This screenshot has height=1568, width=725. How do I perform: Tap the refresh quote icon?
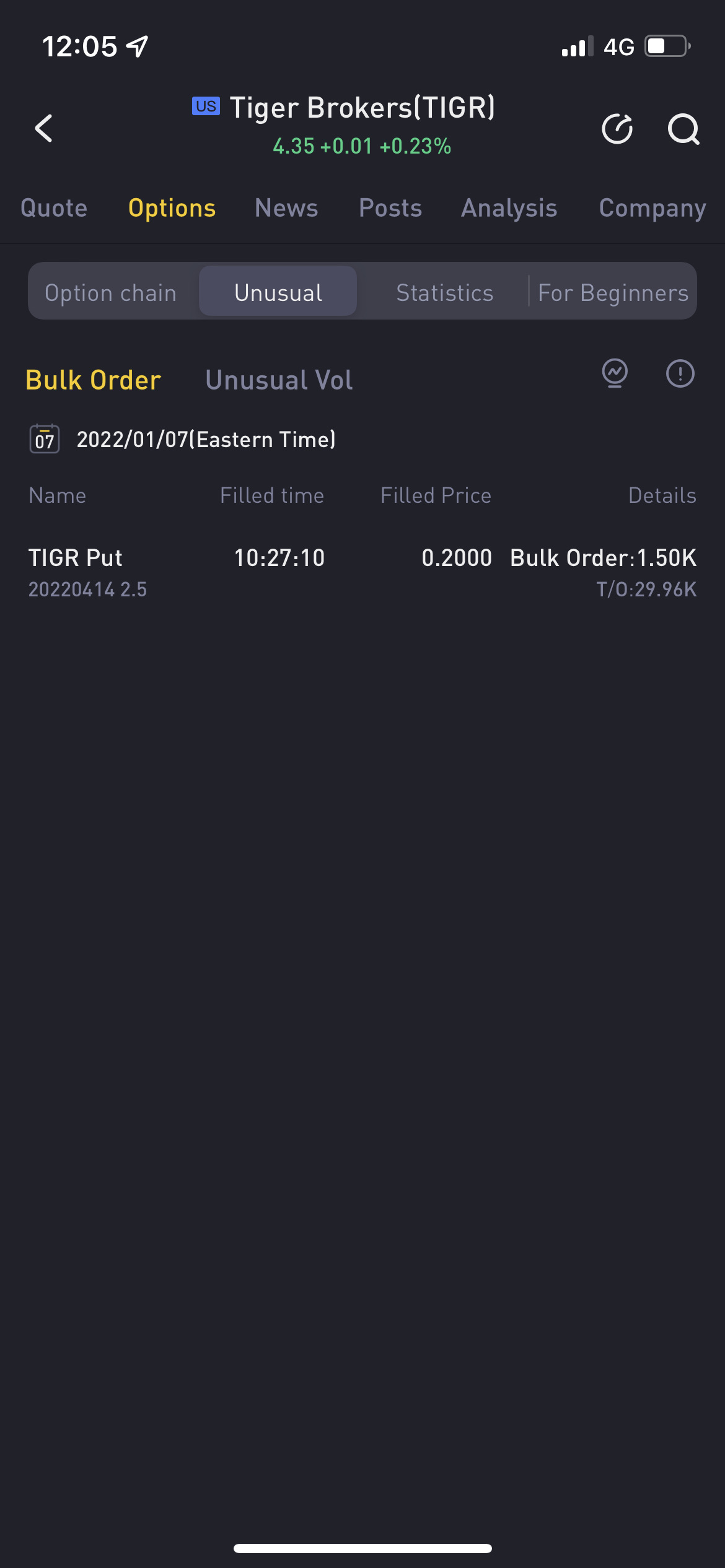617,129
